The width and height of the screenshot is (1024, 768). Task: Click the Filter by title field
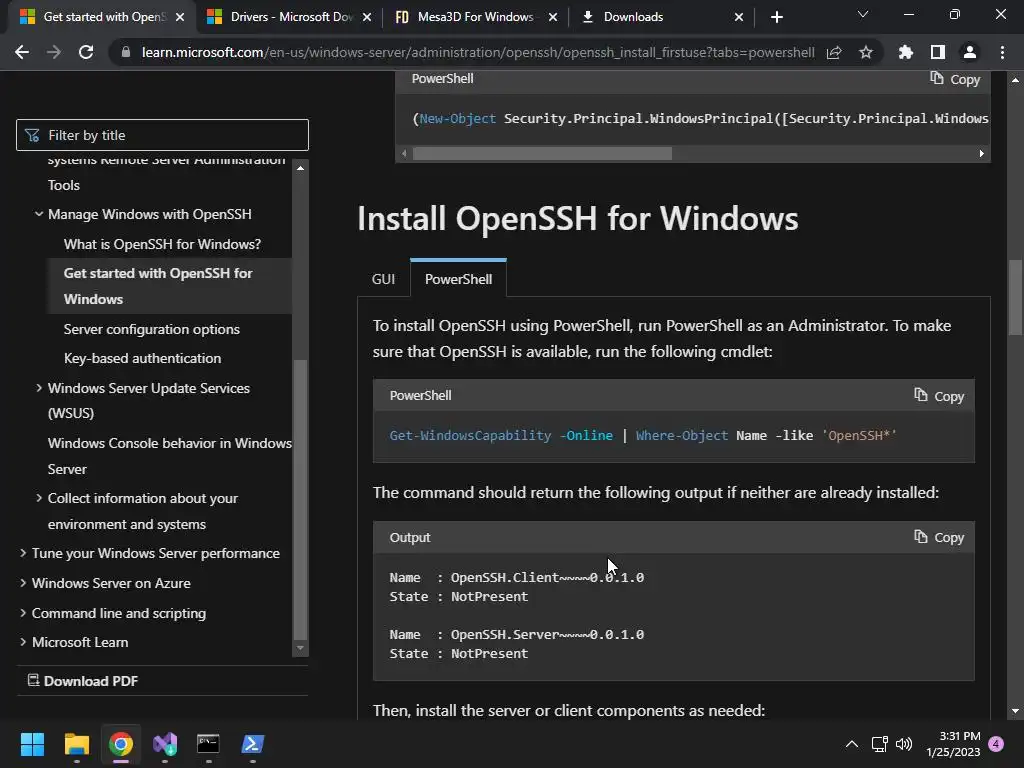pyautogui.click(x=162, y=135)
